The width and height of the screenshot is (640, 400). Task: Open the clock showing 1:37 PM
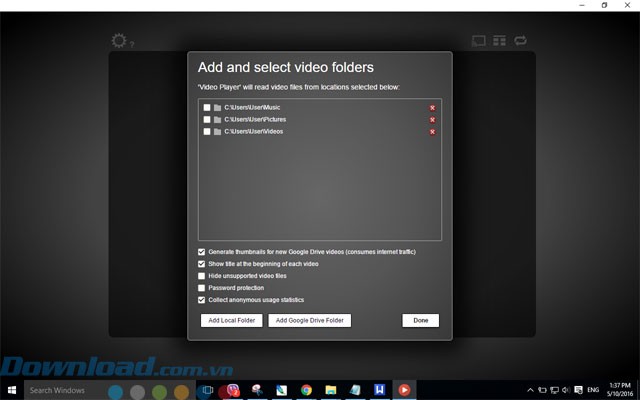(620, 390)
